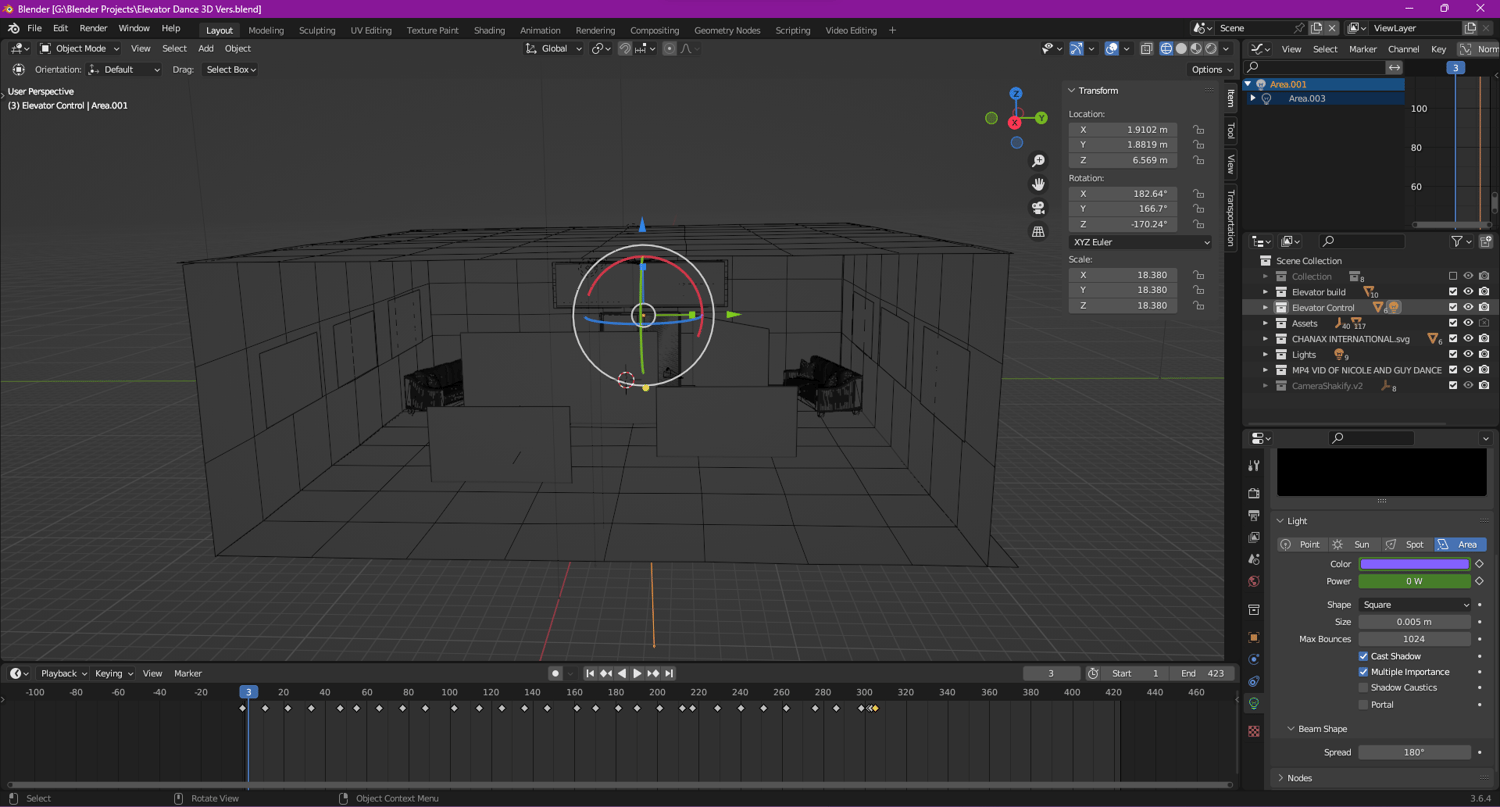Click the zoom magnifier viewport icon
1500x807 pixels.
[x=1038, y=161]
